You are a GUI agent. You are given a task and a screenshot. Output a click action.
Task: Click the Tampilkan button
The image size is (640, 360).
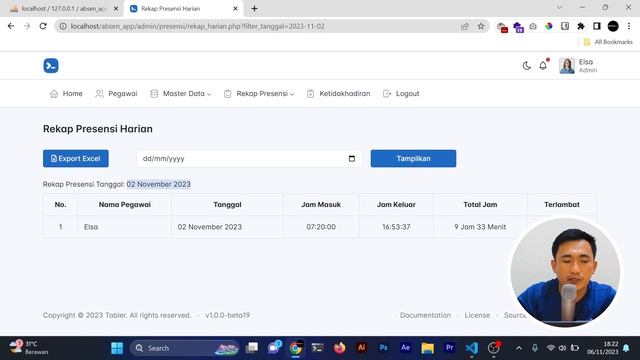coord(413,158)
